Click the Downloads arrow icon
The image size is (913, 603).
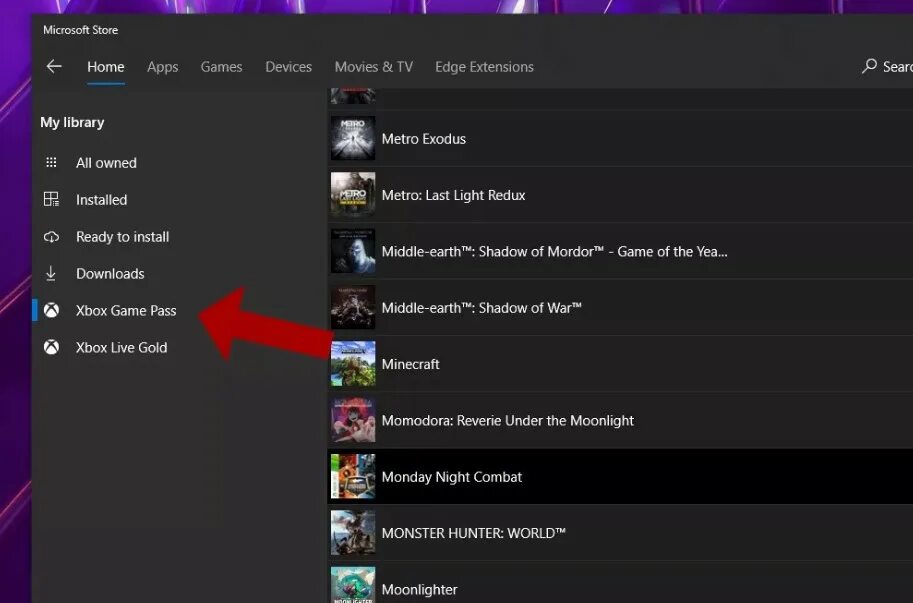(51, 274)
